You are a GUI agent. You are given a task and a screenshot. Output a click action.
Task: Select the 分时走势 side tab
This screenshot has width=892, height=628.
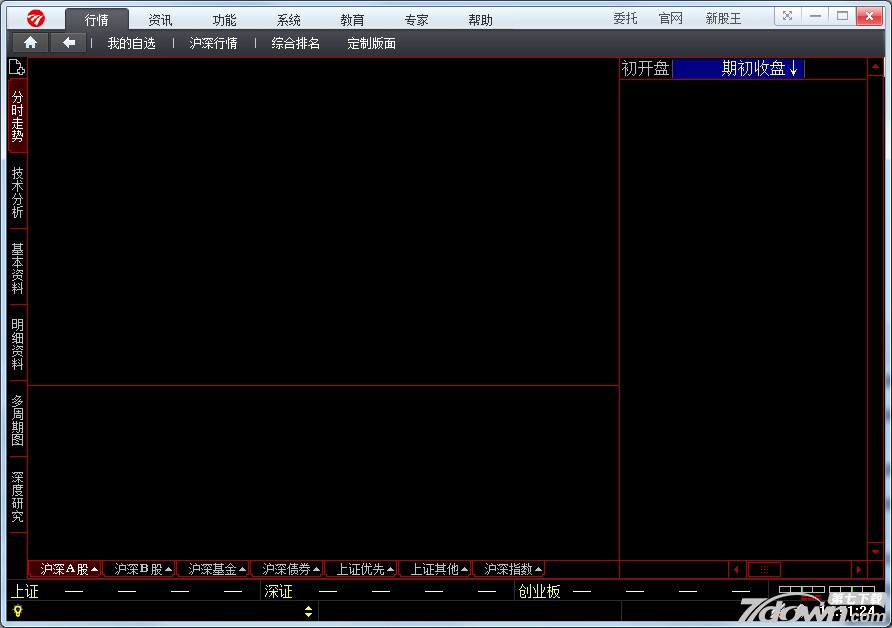coord(17,116)
